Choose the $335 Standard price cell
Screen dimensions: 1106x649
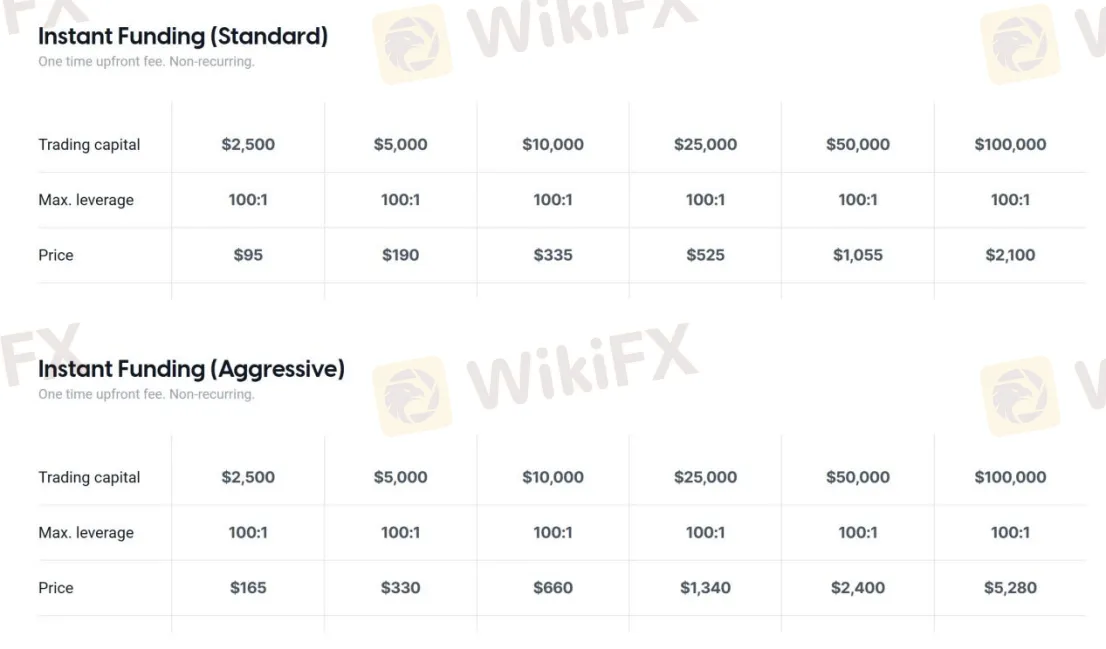[553, 255]
